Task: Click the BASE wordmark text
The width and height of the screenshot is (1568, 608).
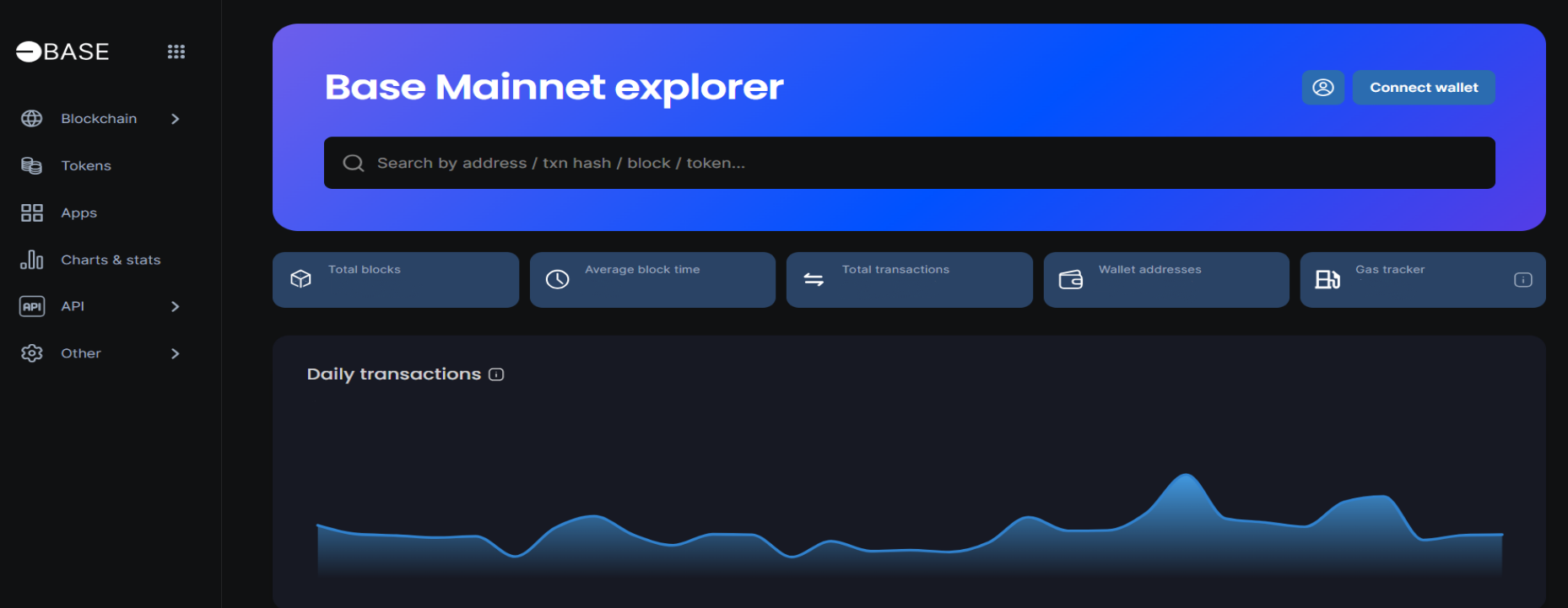Action: (77, 52)
